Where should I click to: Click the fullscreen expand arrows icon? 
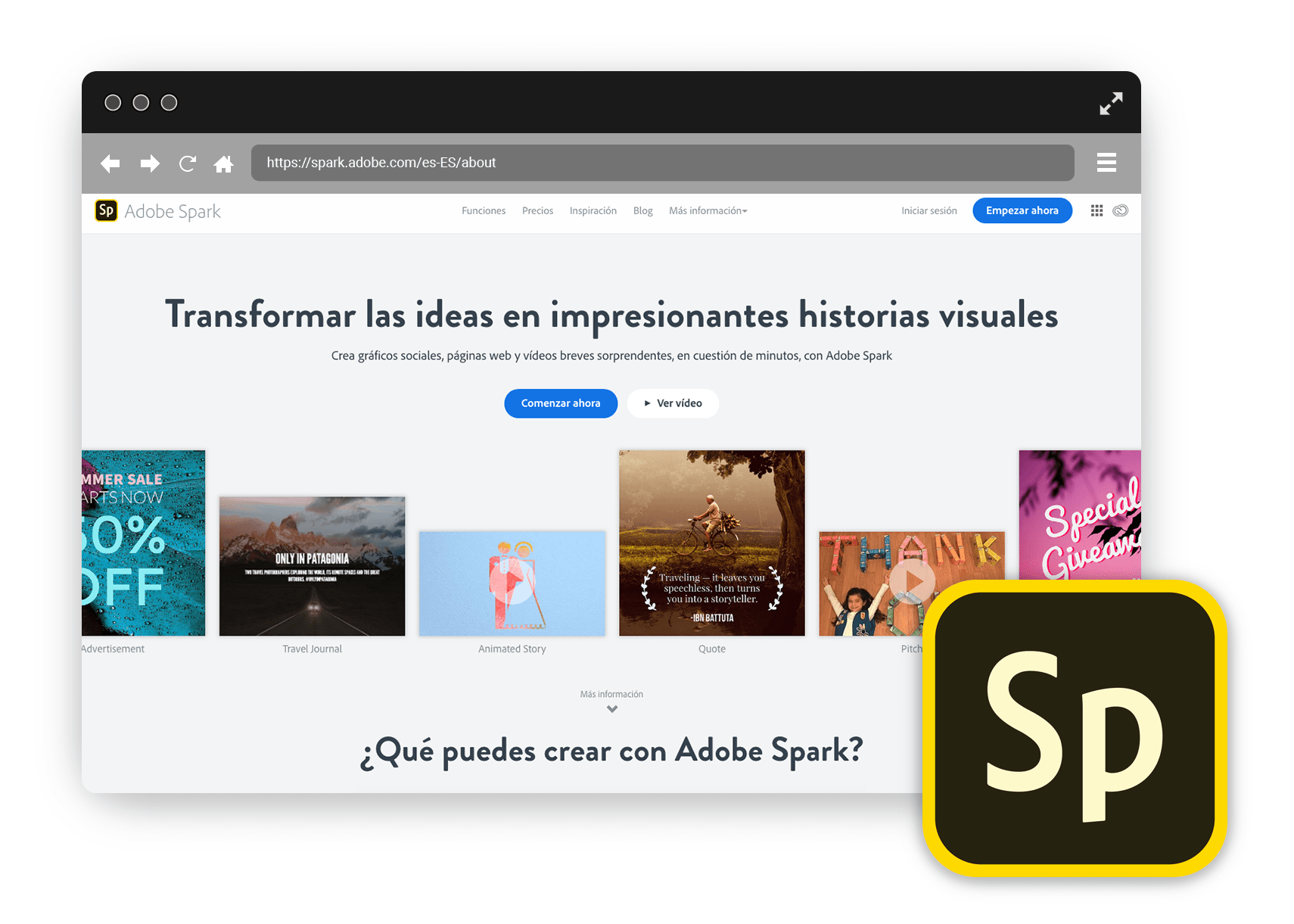click(1111, 103)
